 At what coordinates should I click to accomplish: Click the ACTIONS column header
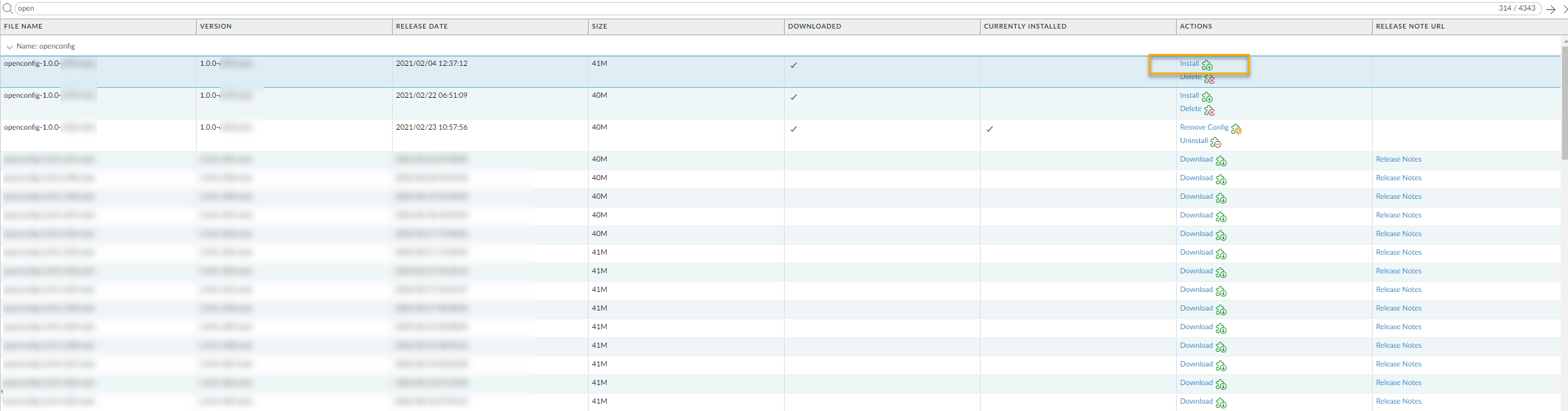click(1274, 27)
